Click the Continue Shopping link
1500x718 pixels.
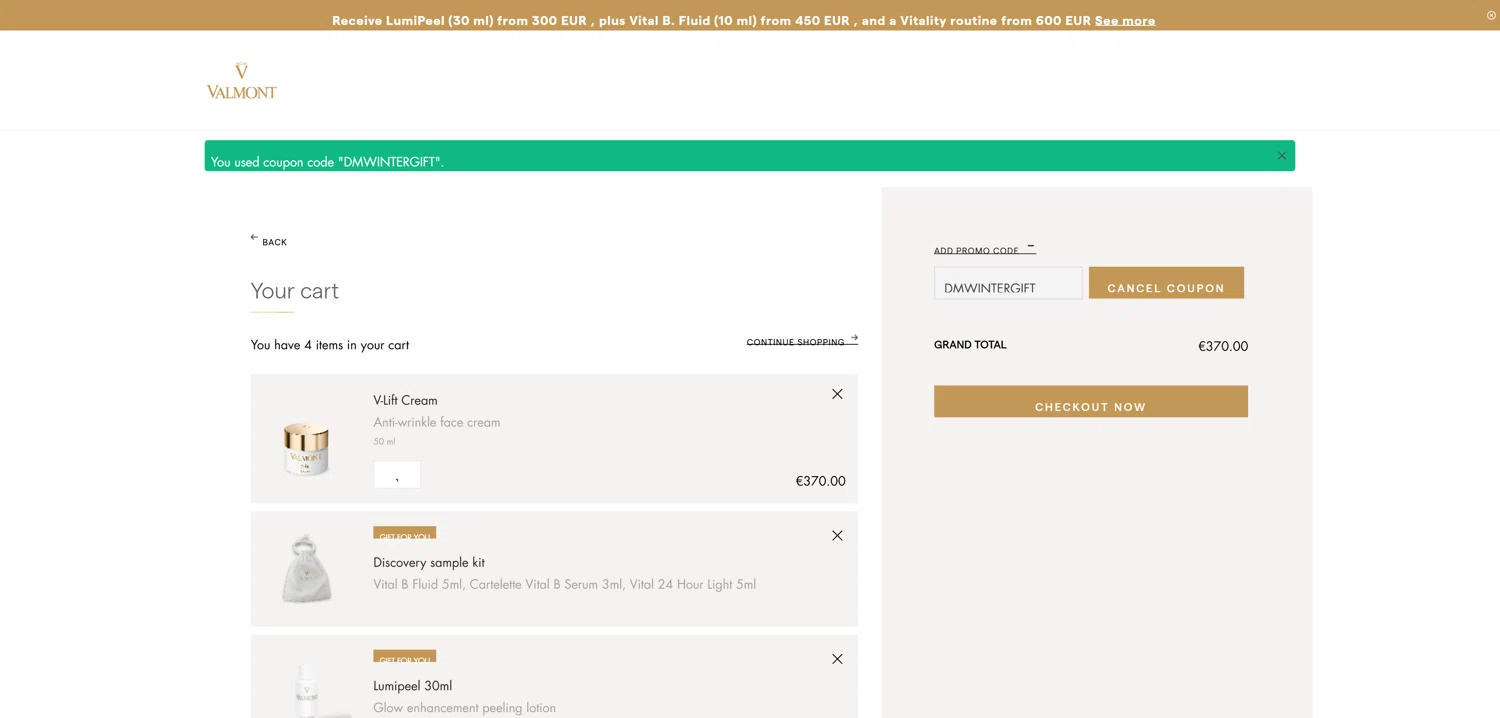pyautogui.click(x=802, y=341)
